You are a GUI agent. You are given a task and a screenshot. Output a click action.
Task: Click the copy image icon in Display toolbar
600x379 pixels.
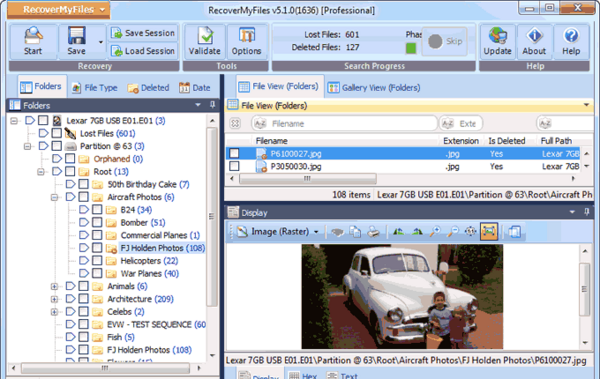(x=355, y=232)
